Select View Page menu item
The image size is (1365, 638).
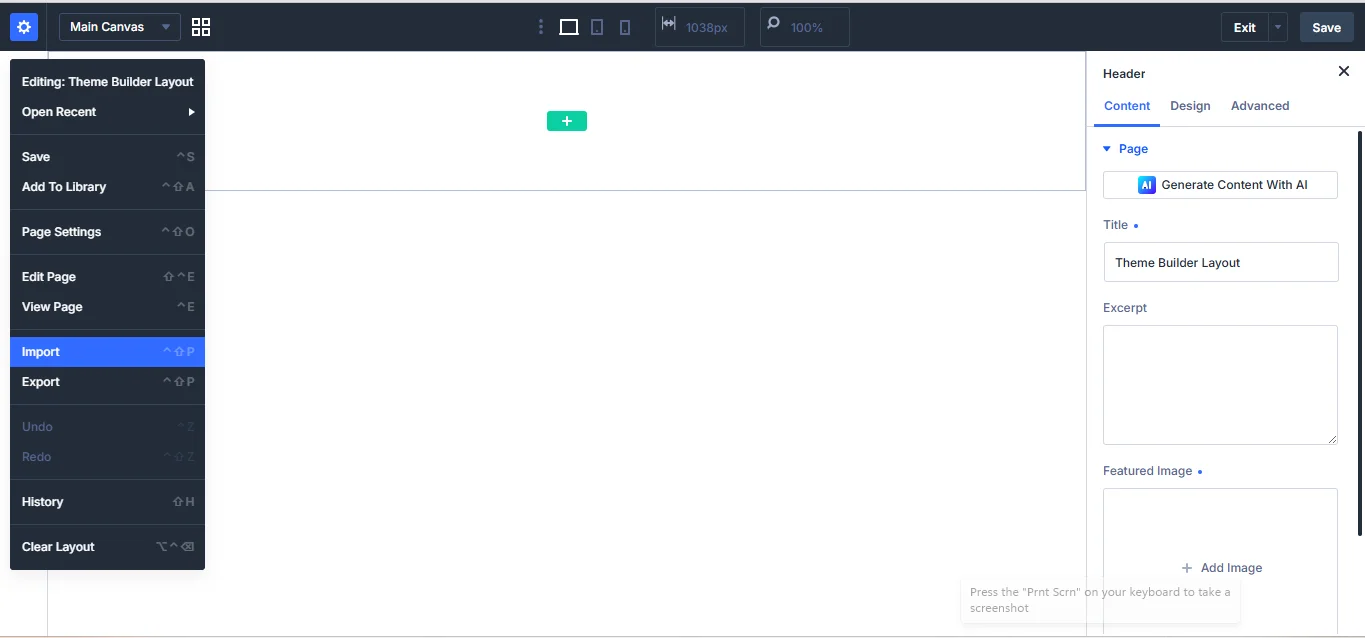click(108, 307)
